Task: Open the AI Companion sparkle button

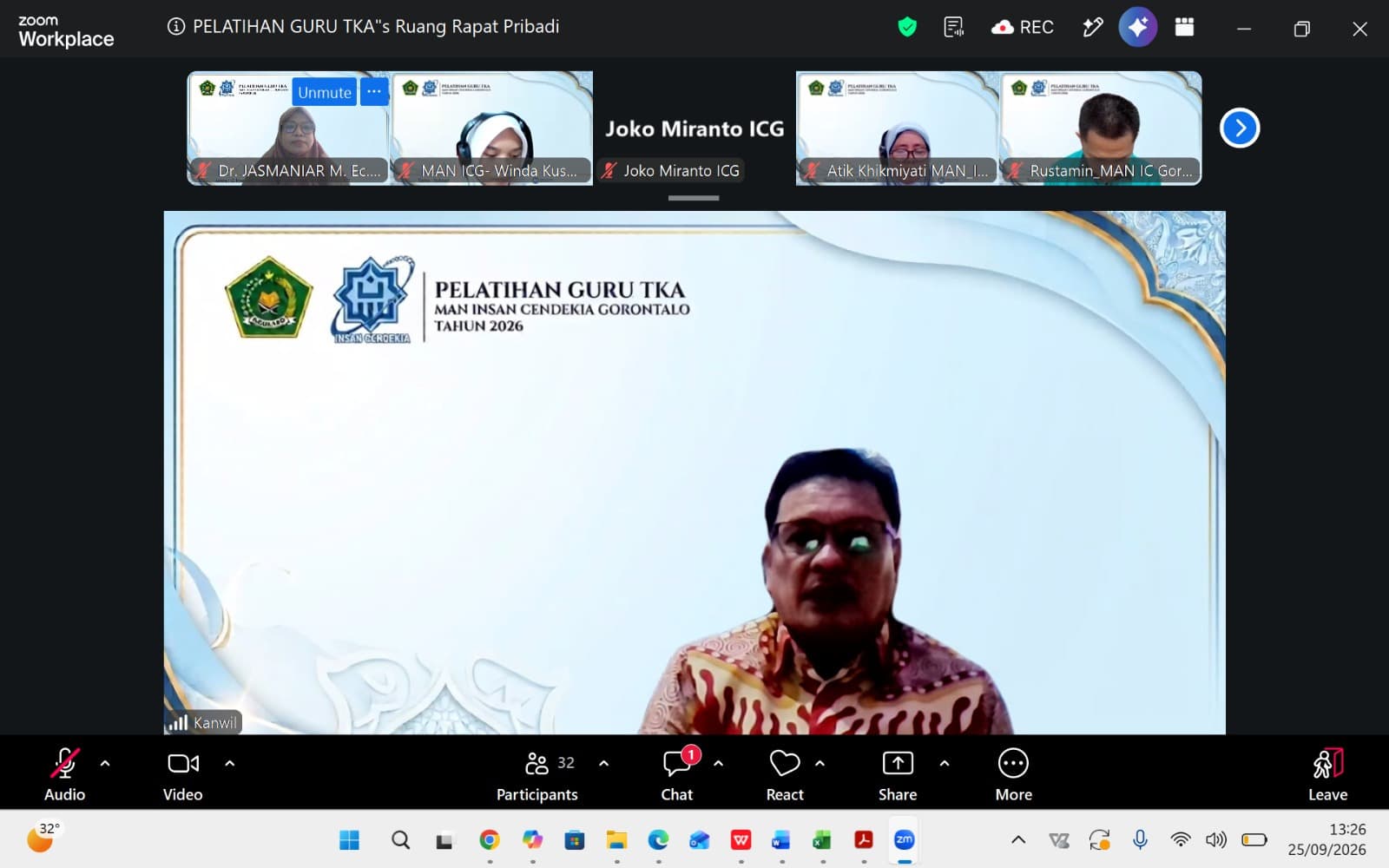Action: point(1138,28)
